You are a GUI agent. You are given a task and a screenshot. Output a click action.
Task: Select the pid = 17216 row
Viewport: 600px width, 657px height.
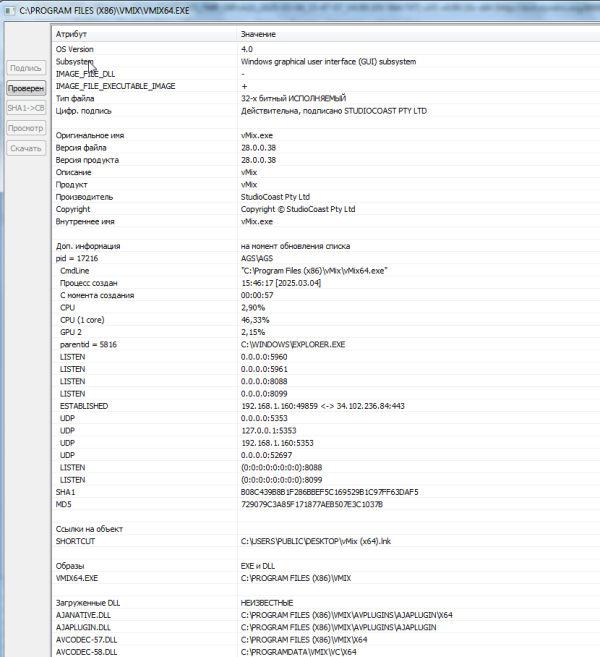tap(326, 258)
